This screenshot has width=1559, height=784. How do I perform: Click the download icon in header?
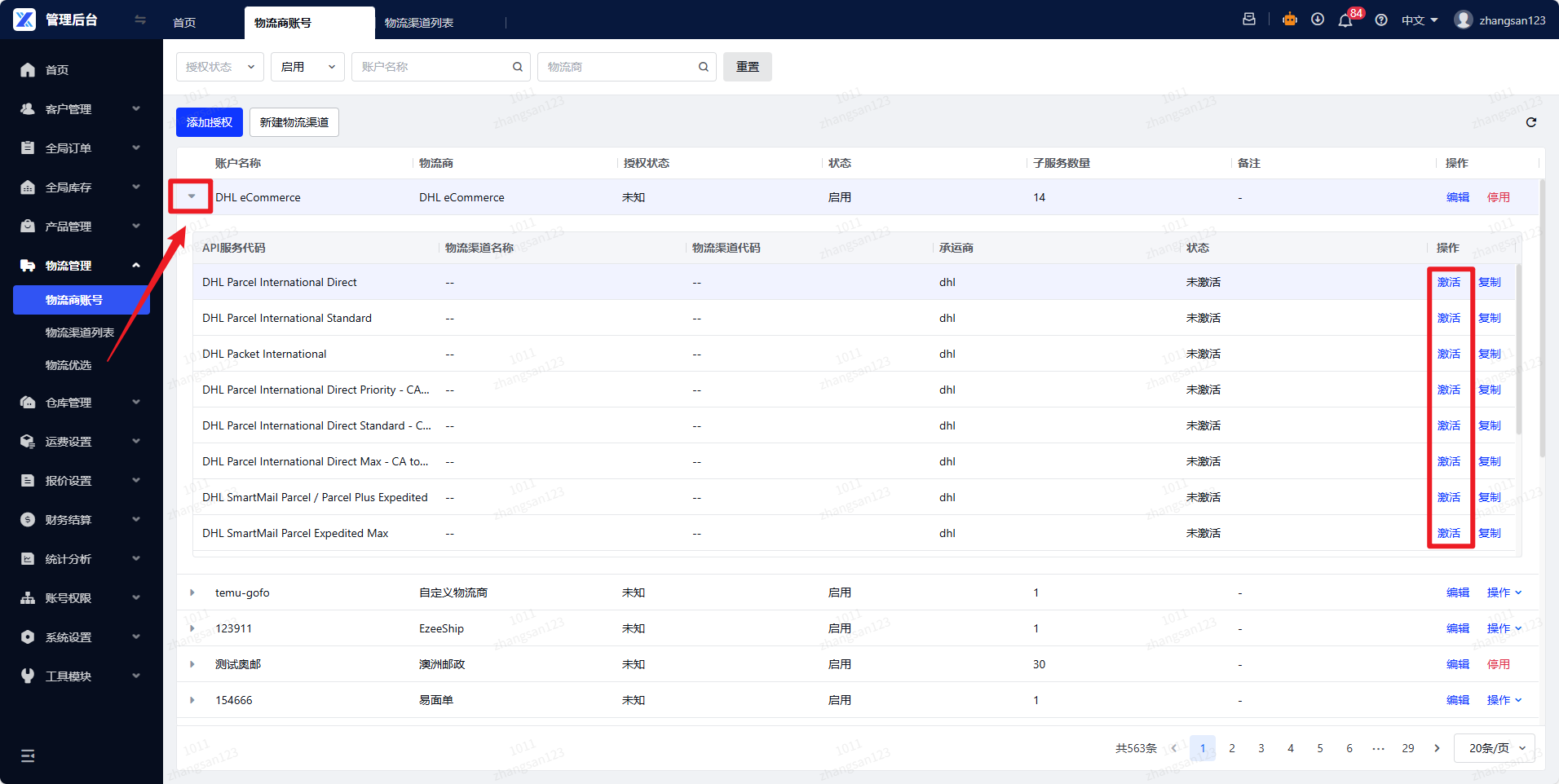1318,20
